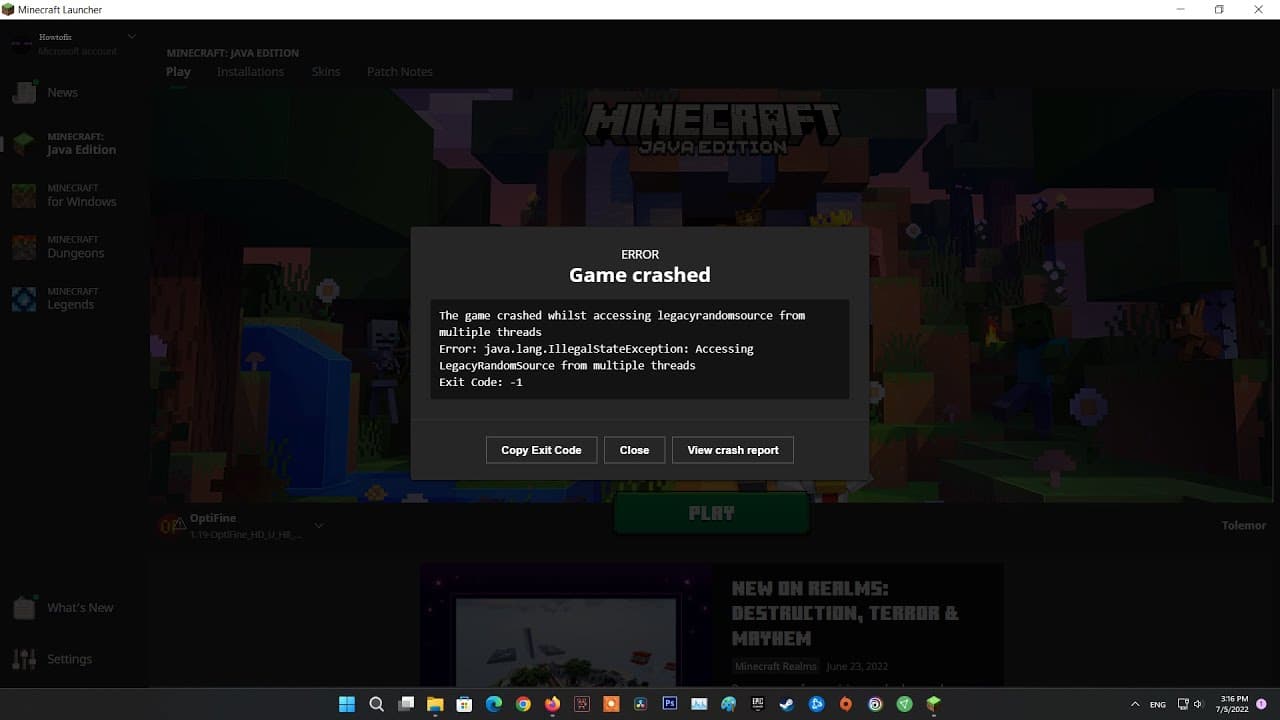Image resolution: width=1280 pixels, height=720 pixels.
Task: Click the ENG language indicator
Action: point(1158,704)
